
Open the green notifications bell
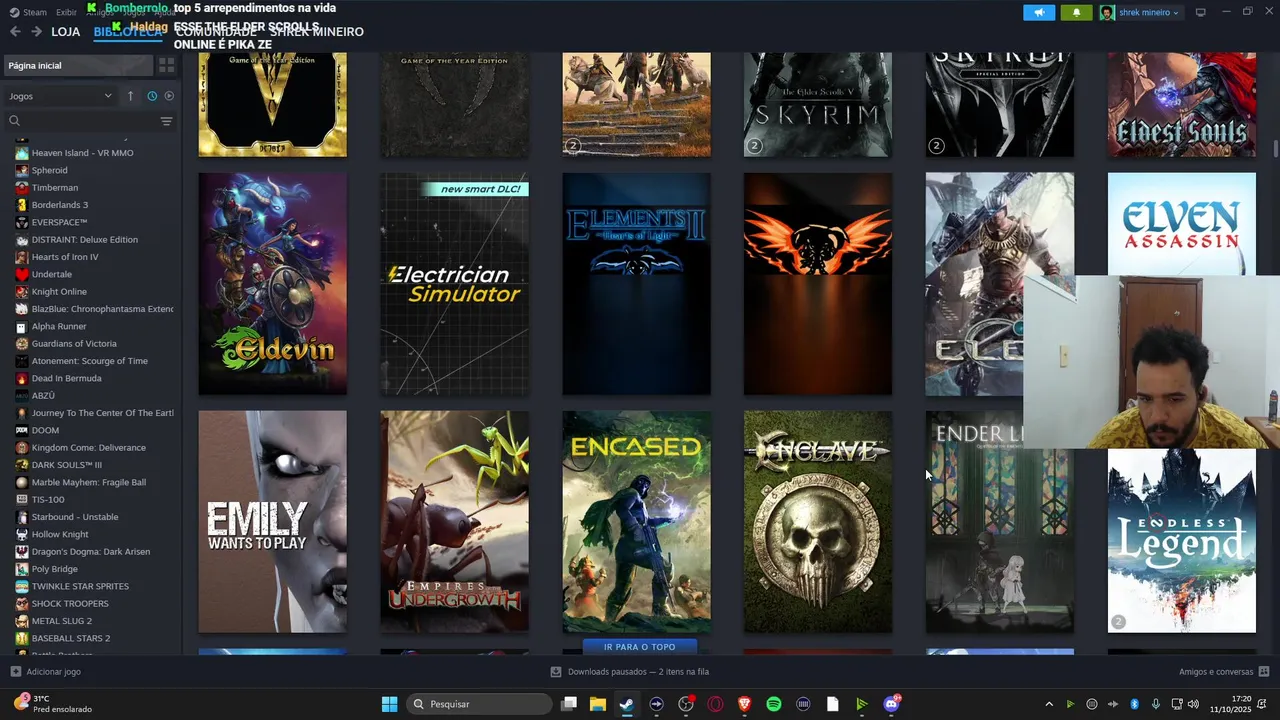tap(1076, 12)
